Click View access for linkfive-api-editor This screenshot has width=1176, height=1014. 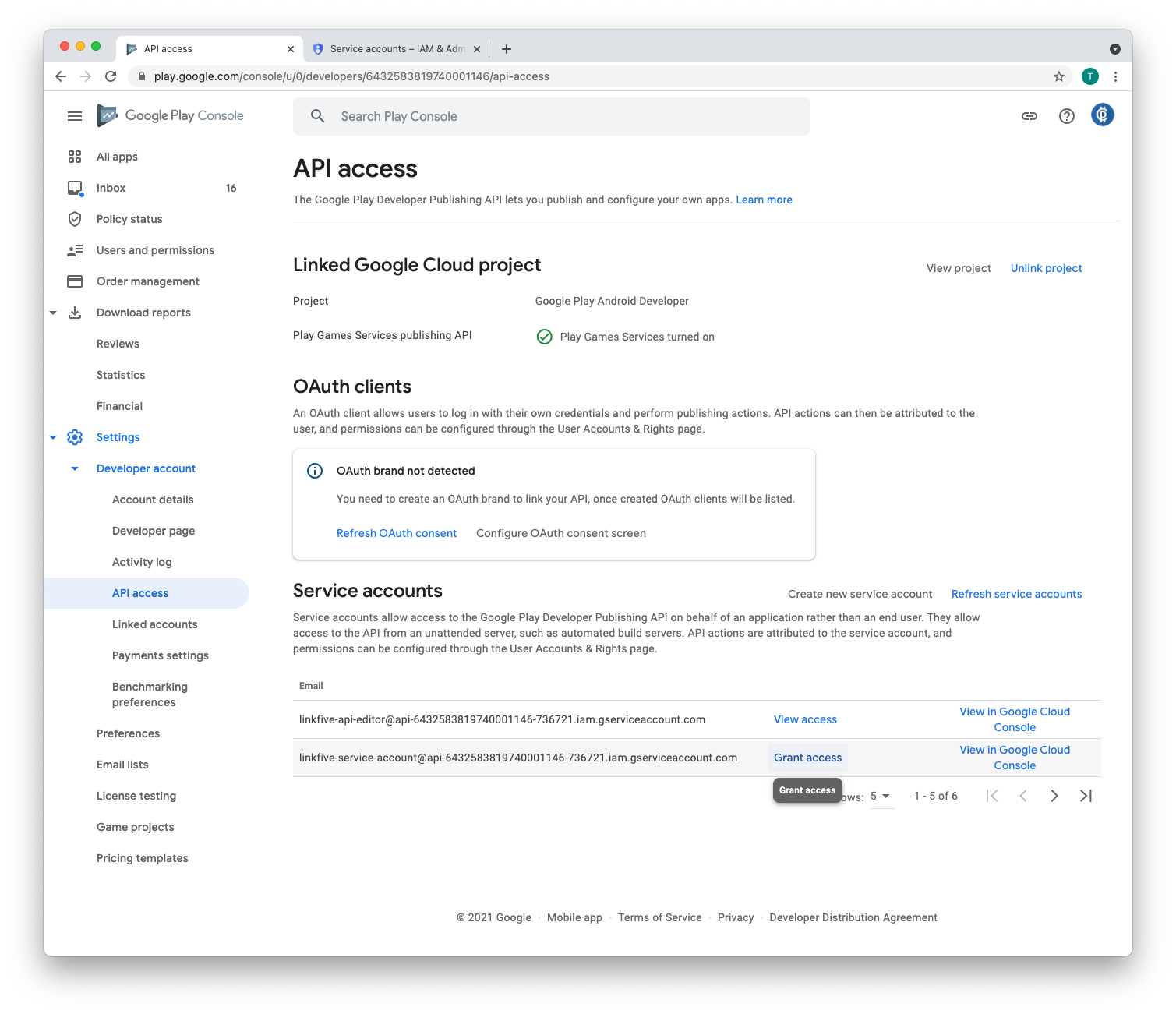805,719
